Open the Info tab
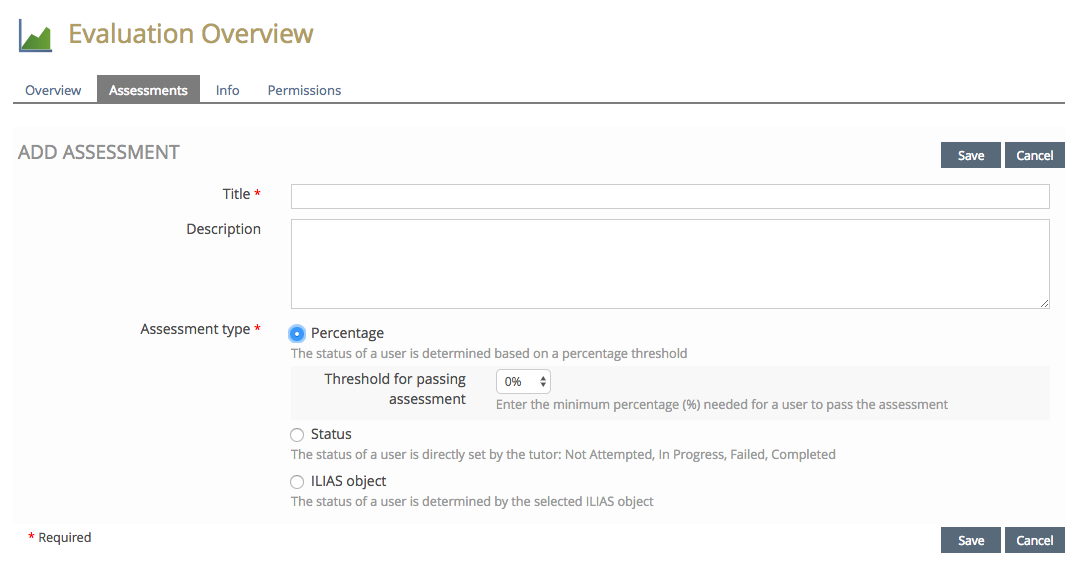The width and height of the screenshot is (1078, 565). coord(228,90)
